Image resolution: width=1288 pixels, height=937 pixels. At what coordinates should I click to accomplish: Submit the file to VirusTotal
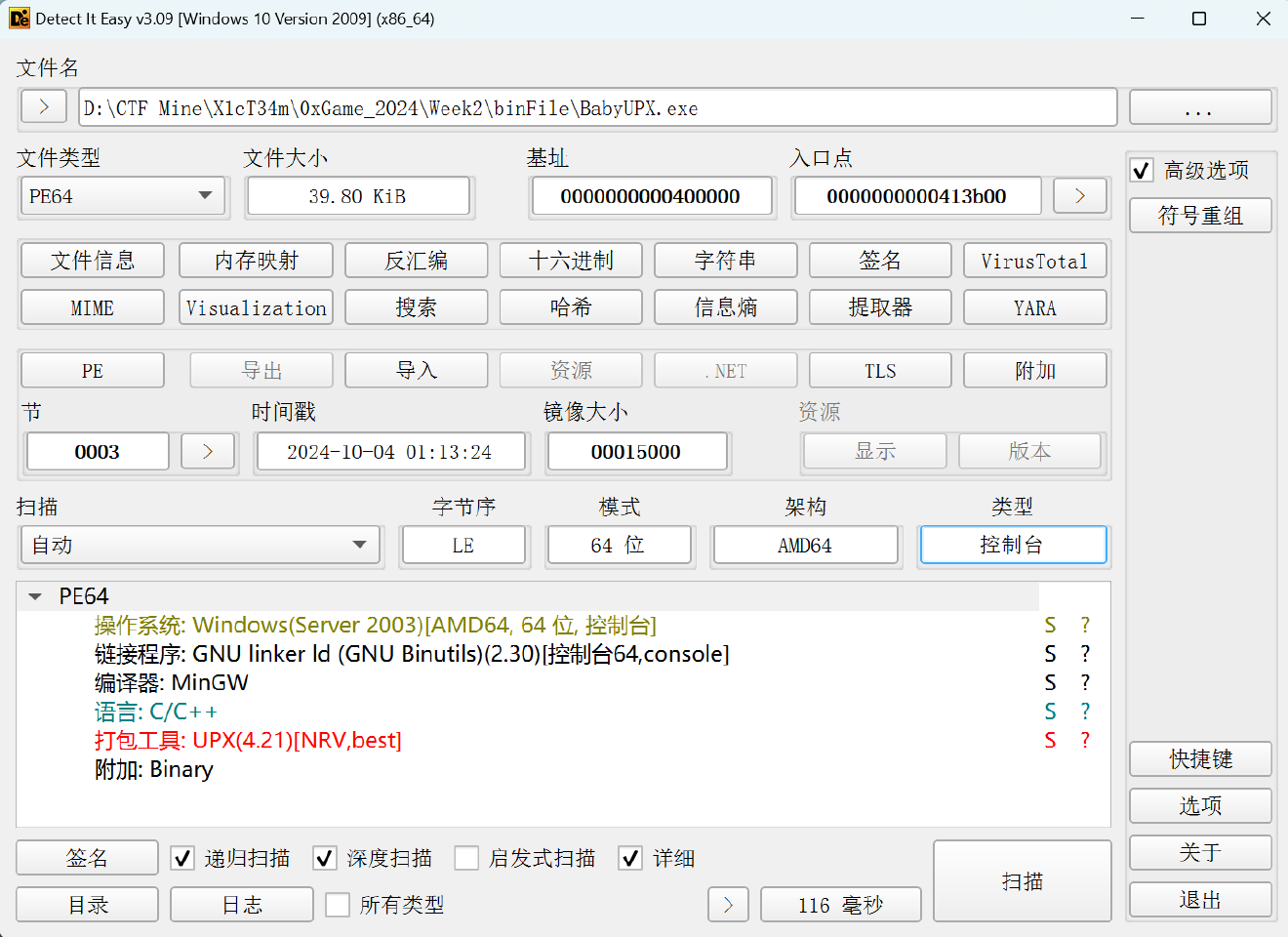(1035, 260)
